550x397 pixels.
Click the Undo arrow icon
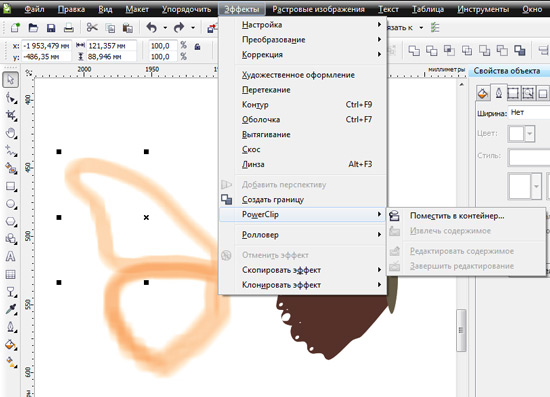point(152,27)
